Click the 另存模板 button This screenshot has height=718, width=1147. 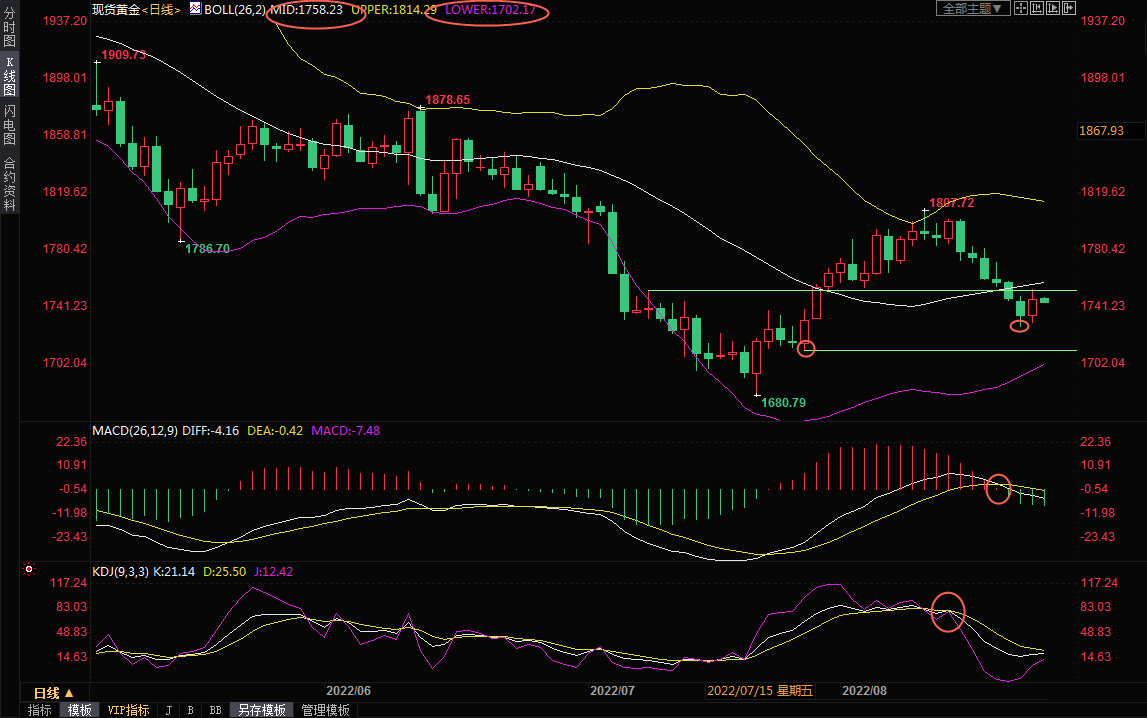coord(260,710)
